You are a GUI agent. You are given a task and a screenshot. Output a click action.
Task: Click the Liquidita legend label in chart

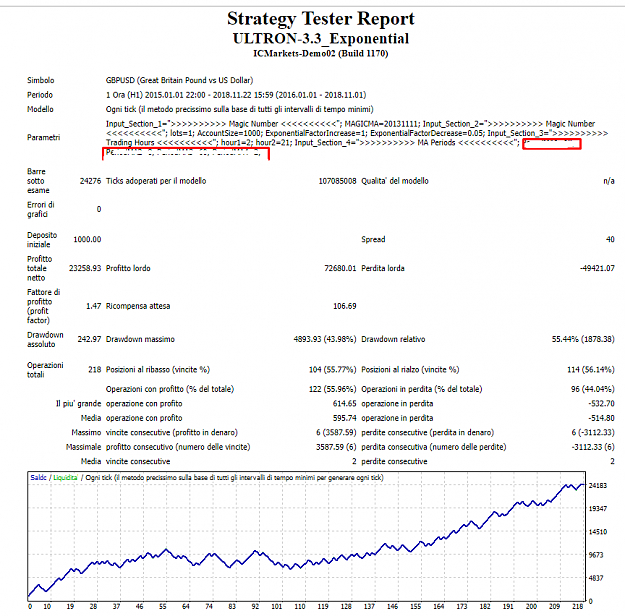[65, 478]
